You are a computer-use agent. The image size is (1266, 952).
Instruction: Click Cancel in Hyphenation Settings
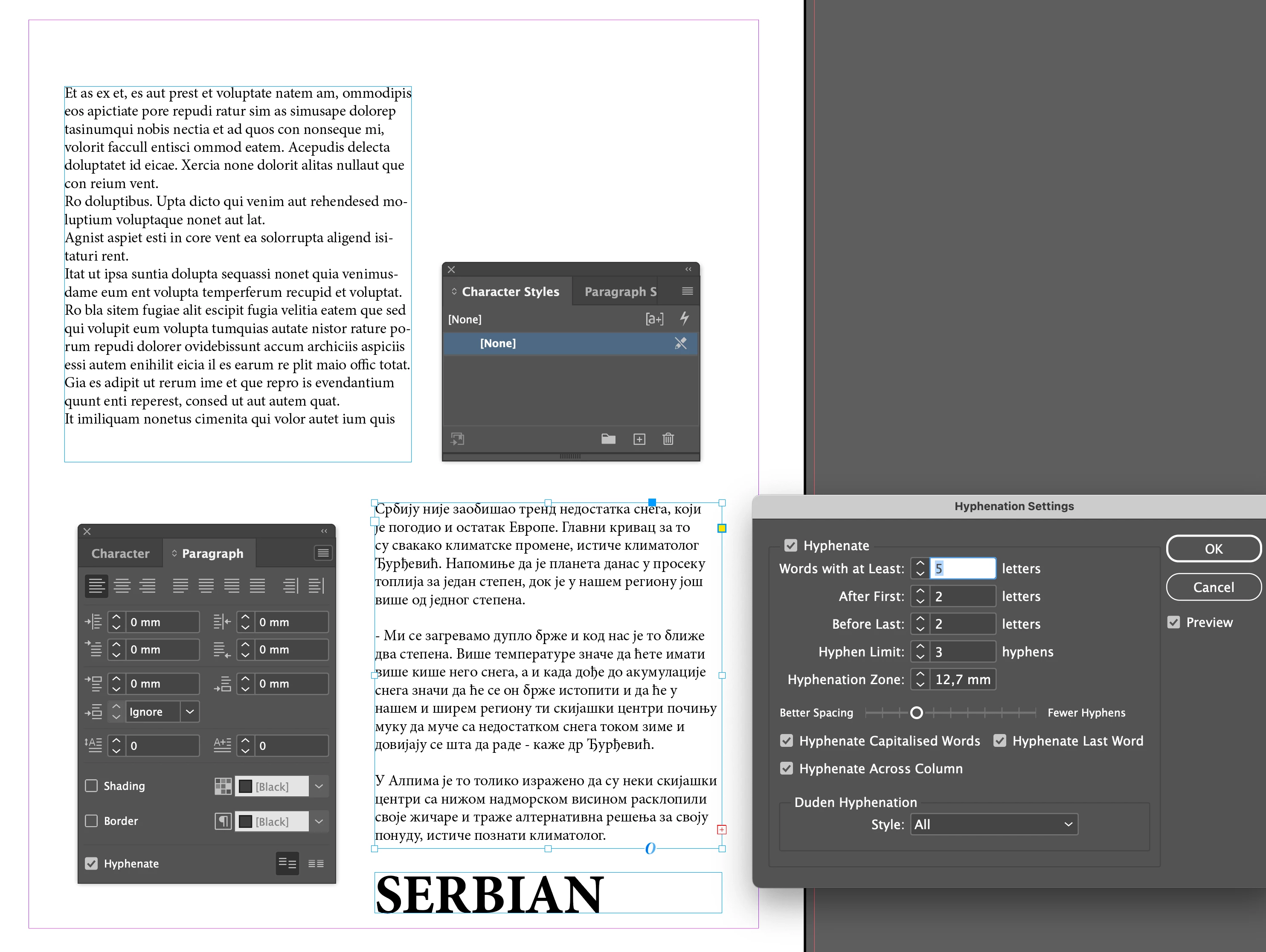[x=1213, y=587]
